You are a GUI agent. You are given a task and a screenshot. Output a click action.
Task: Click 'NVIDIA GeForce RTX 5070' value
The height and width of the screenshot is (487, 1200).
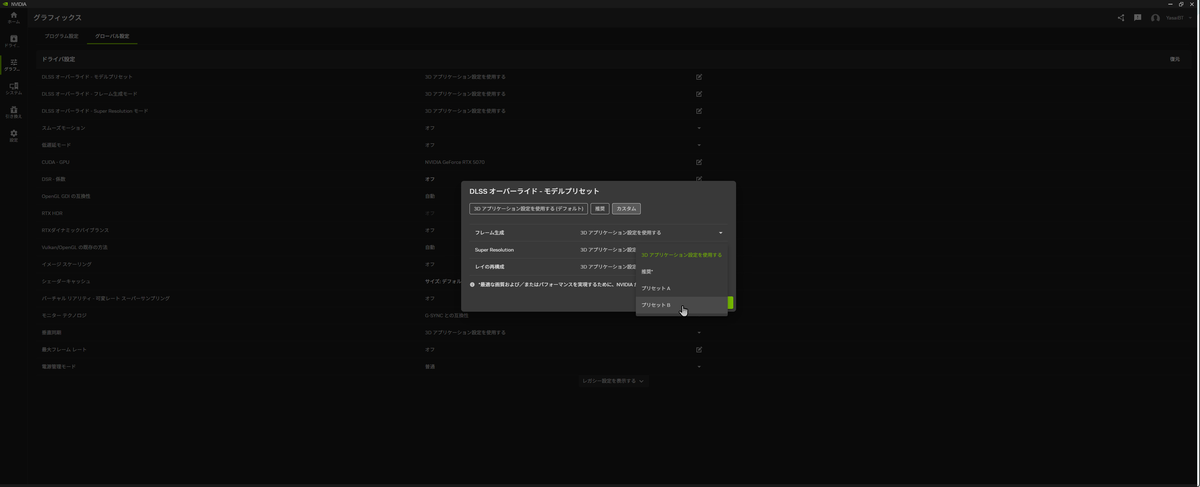point(454,162)
